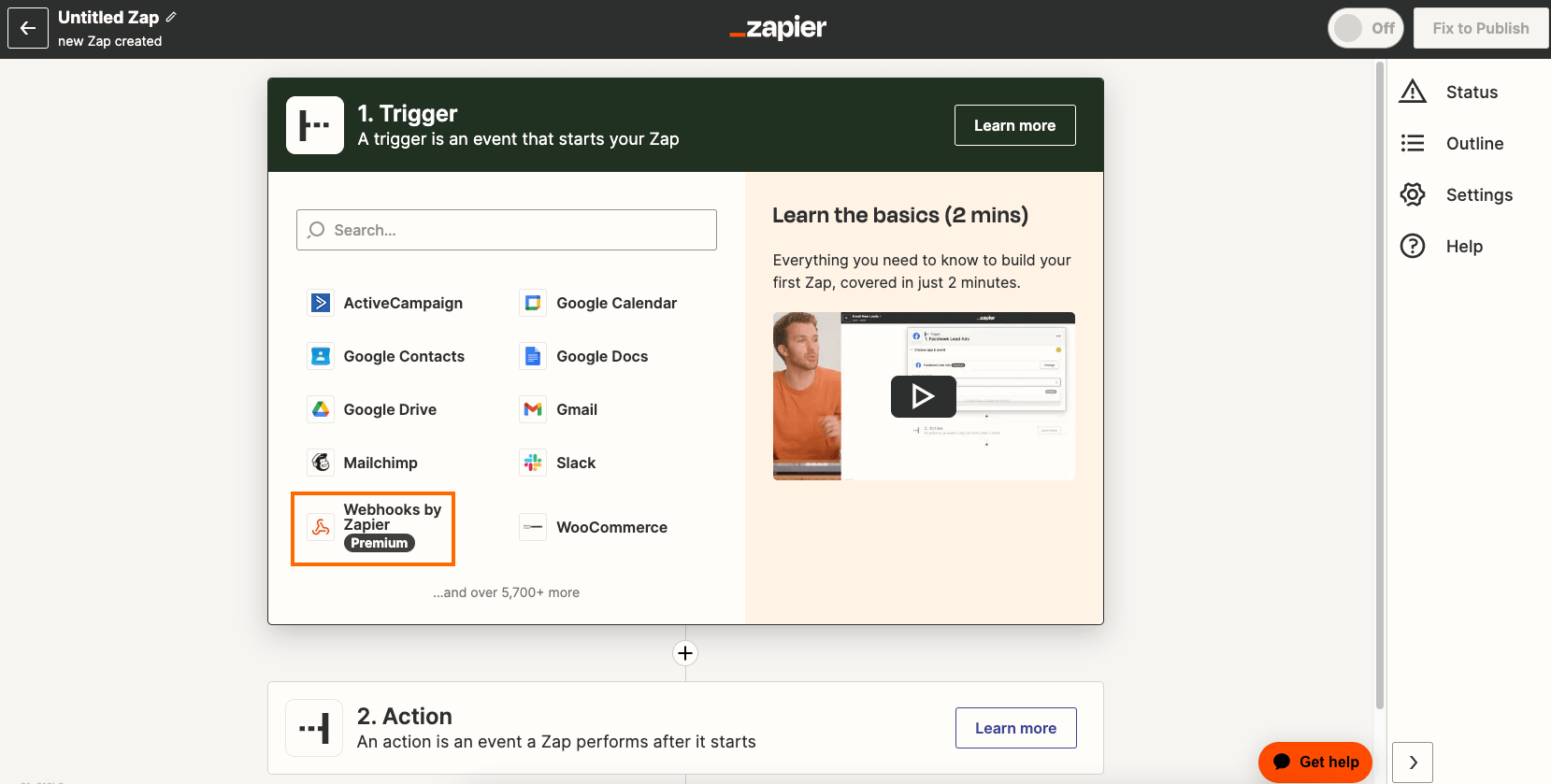Play the Learn the basics video
The image size is (1551, 784).
pos(923,396)
